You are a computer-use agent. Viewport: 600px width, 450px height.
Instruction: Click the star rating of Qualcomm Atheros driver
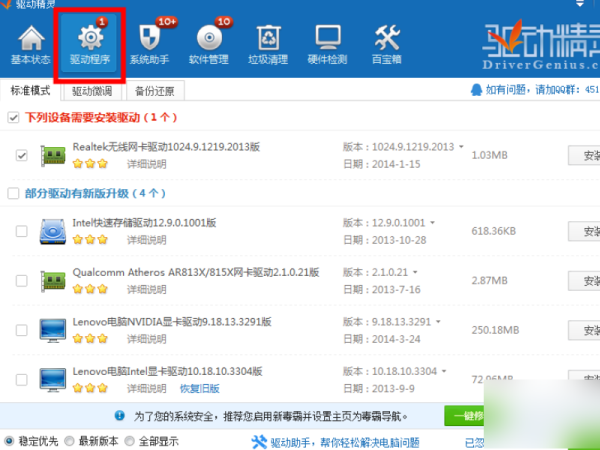click(90, 289)
